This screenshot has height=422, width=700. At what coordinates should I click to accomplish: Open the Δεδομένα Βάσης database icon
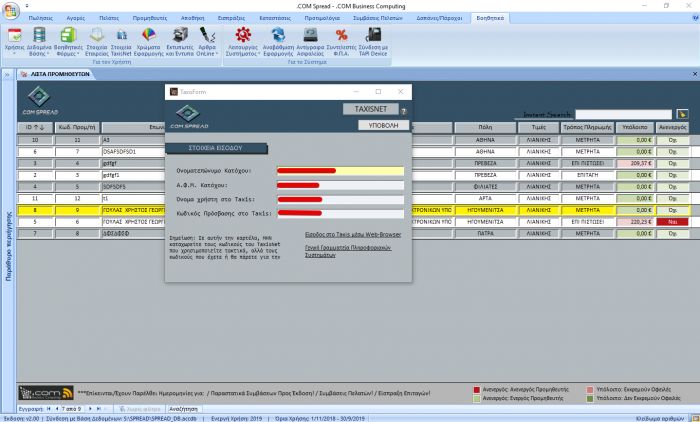(x=39, y=42)
